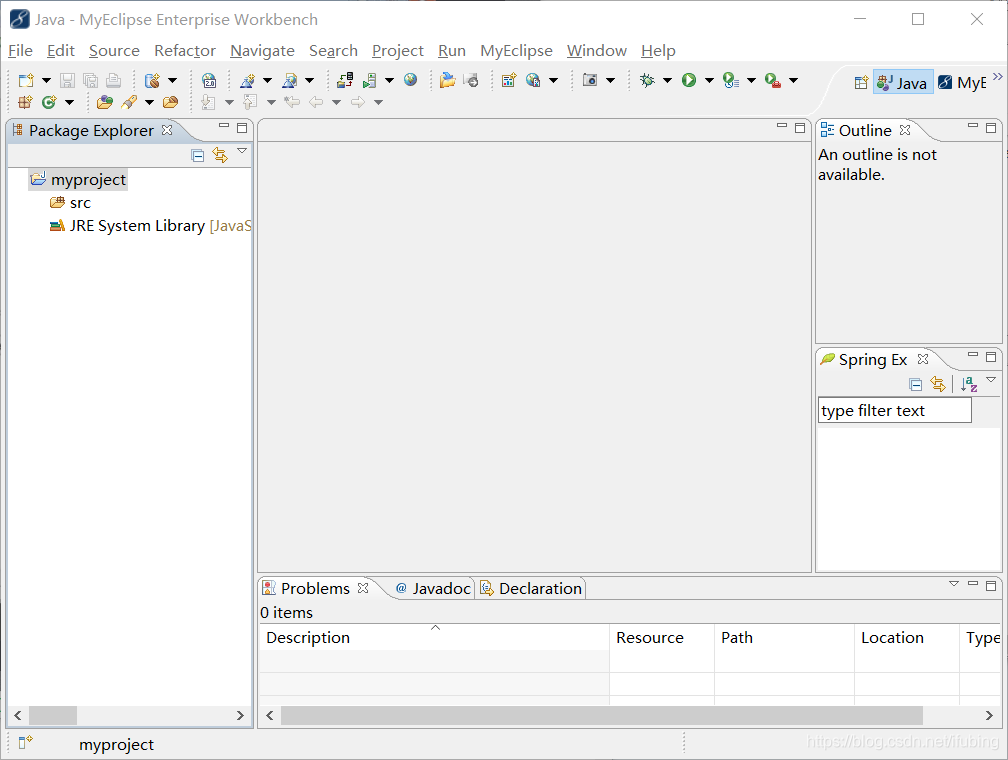
Task: Click the run server icon with green arrow
Action: click(370, 80)
